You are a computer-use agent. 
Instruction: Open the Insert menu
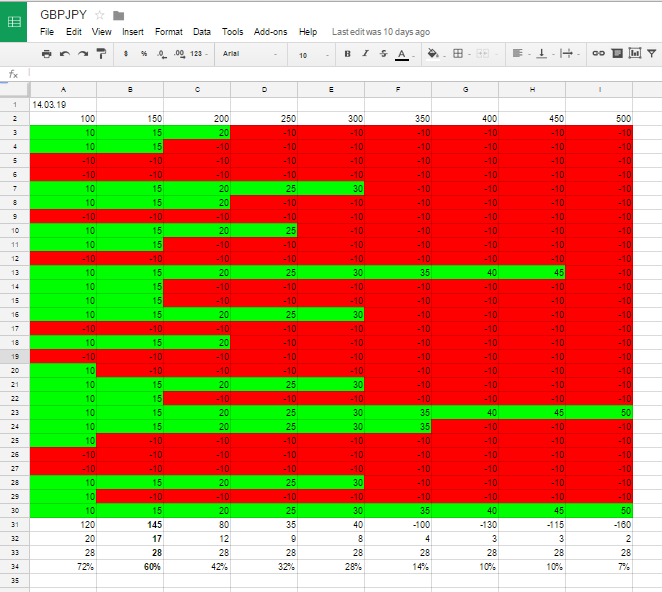coord(133,32)
